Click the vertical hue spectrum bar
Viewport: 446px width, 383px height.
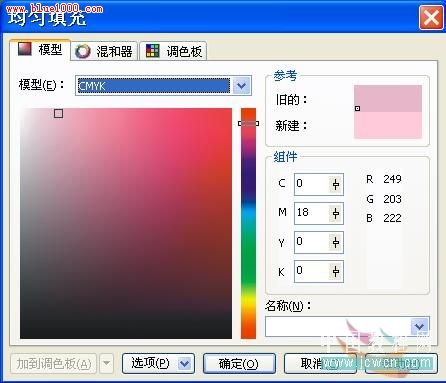point(248,223)
